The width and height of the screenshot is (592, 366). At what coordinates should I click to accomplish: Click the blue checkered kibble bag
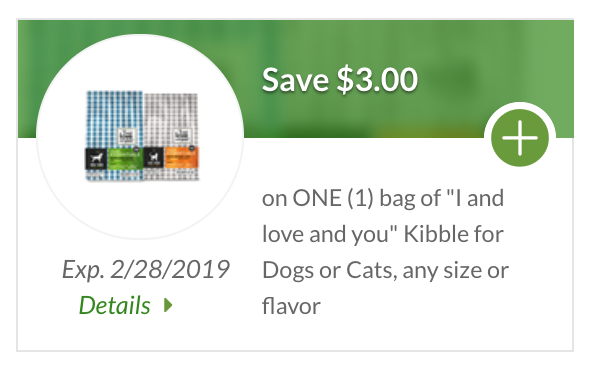click(114, 135)
